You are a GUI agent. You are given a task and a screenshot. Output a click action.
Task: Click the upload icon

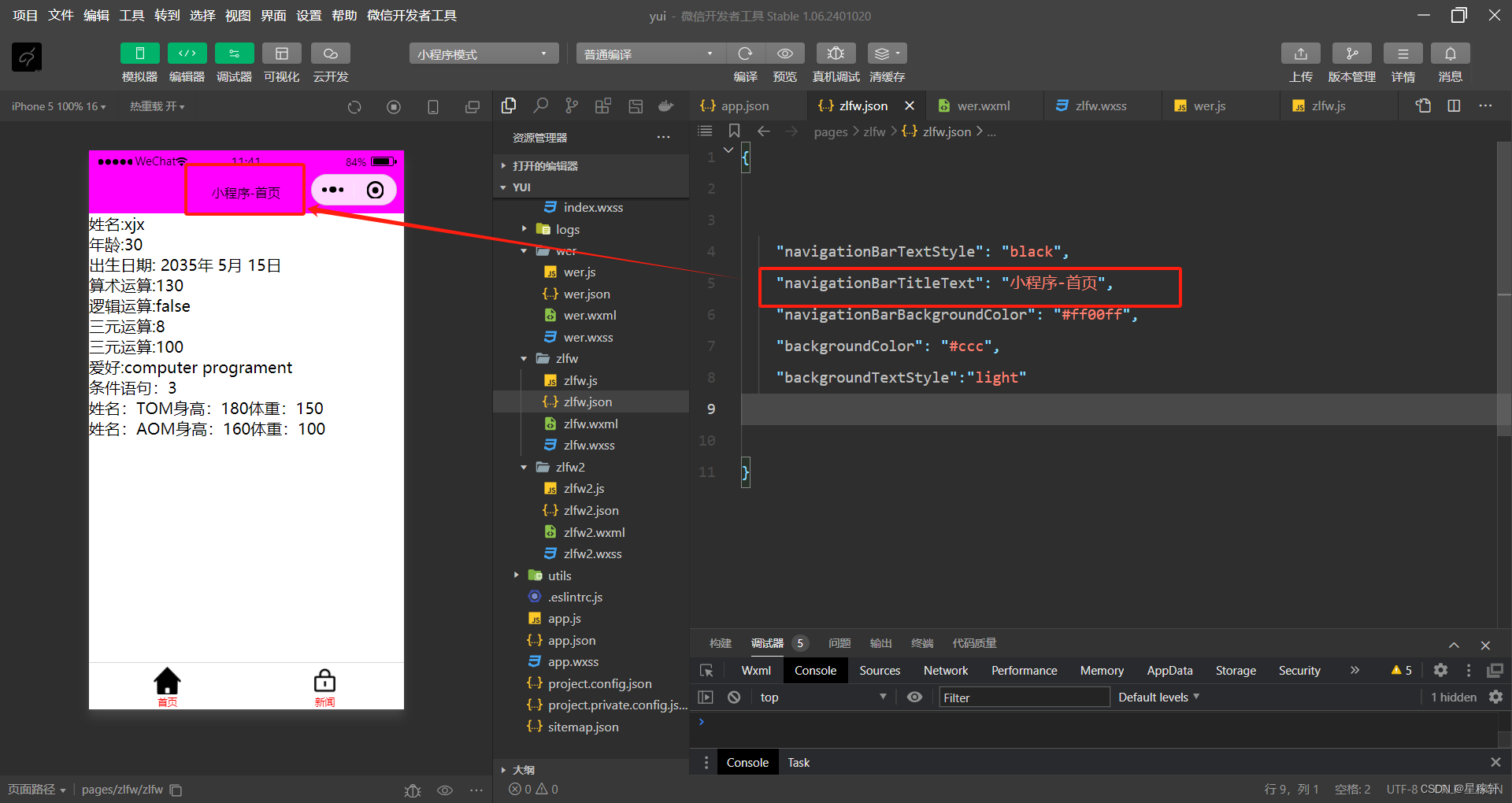click(1301, 54)
